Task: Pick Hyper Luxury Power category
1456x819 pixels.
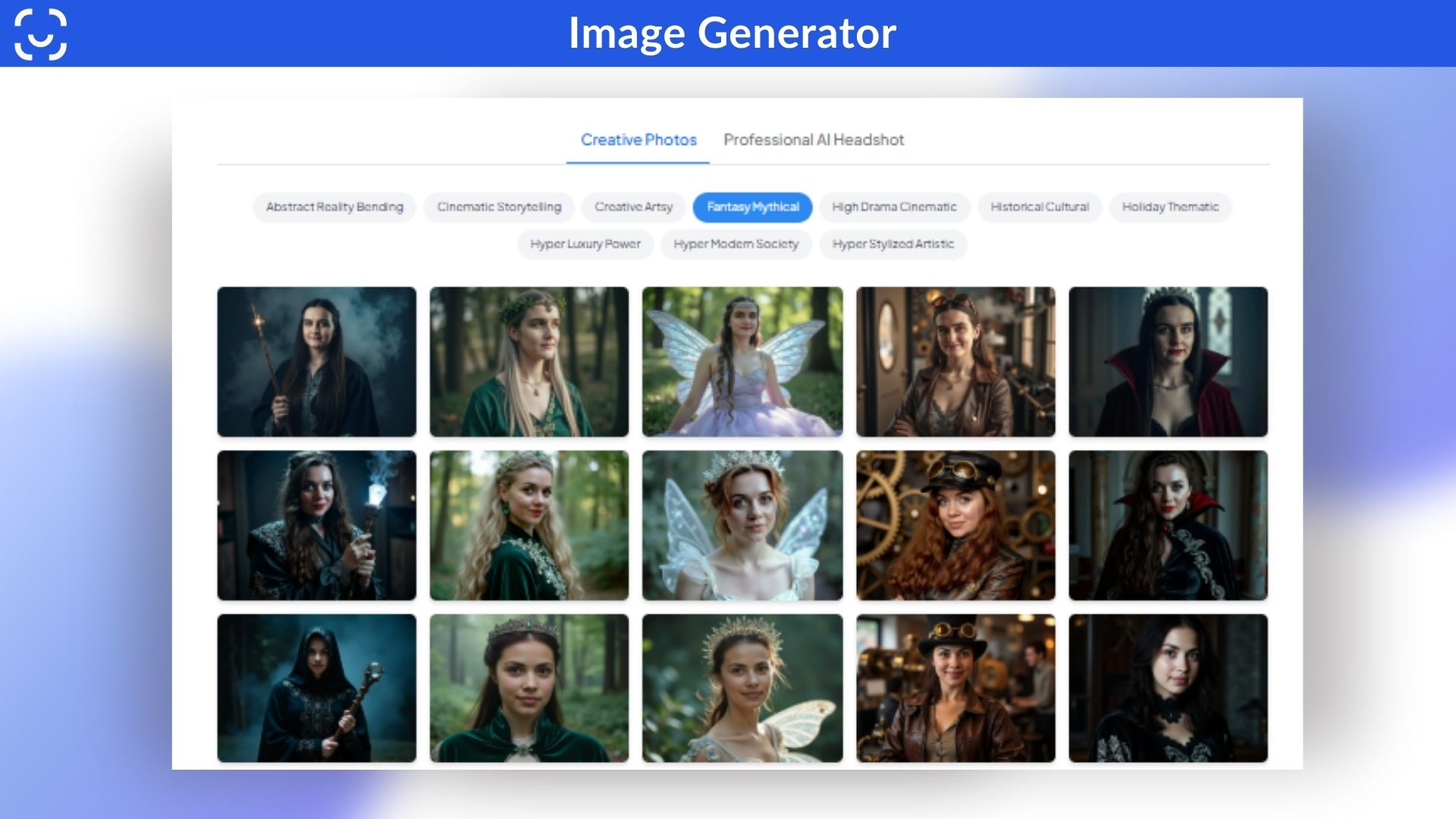Action: coord(585,244)
